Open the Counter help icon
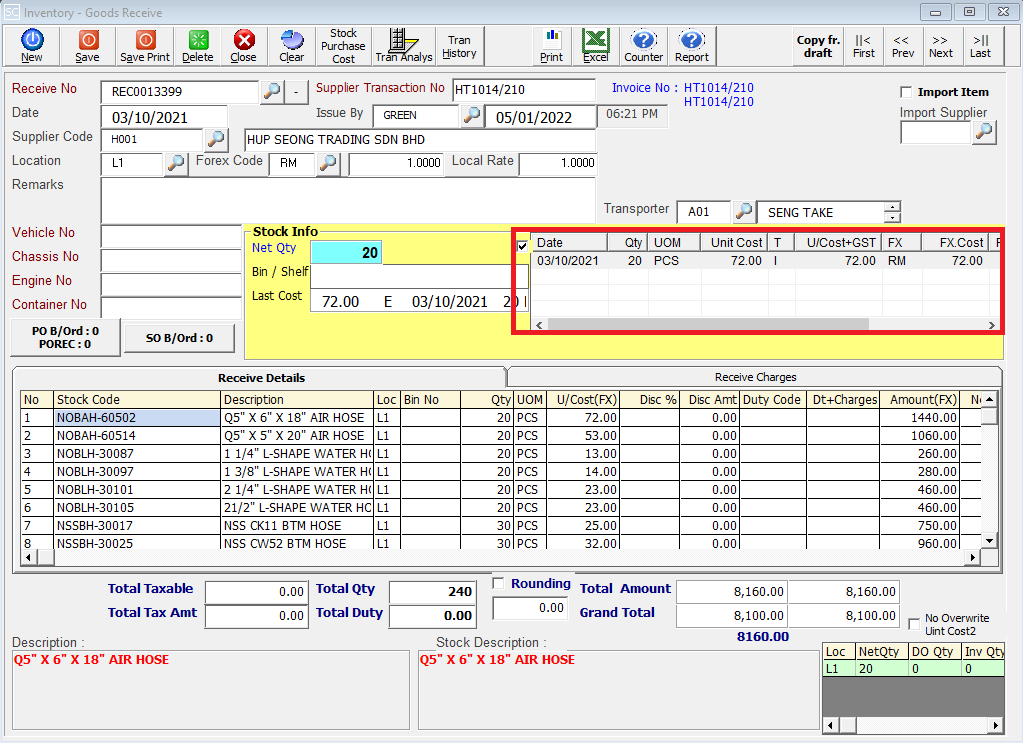1023x743 pixels. [643, 46]
